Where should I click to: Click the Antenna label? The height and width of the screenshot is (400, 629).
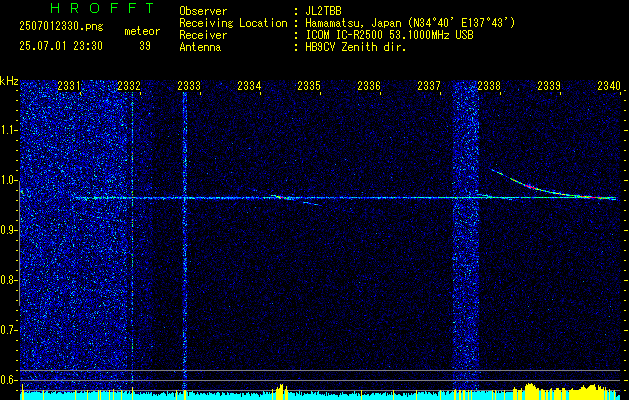200,47
